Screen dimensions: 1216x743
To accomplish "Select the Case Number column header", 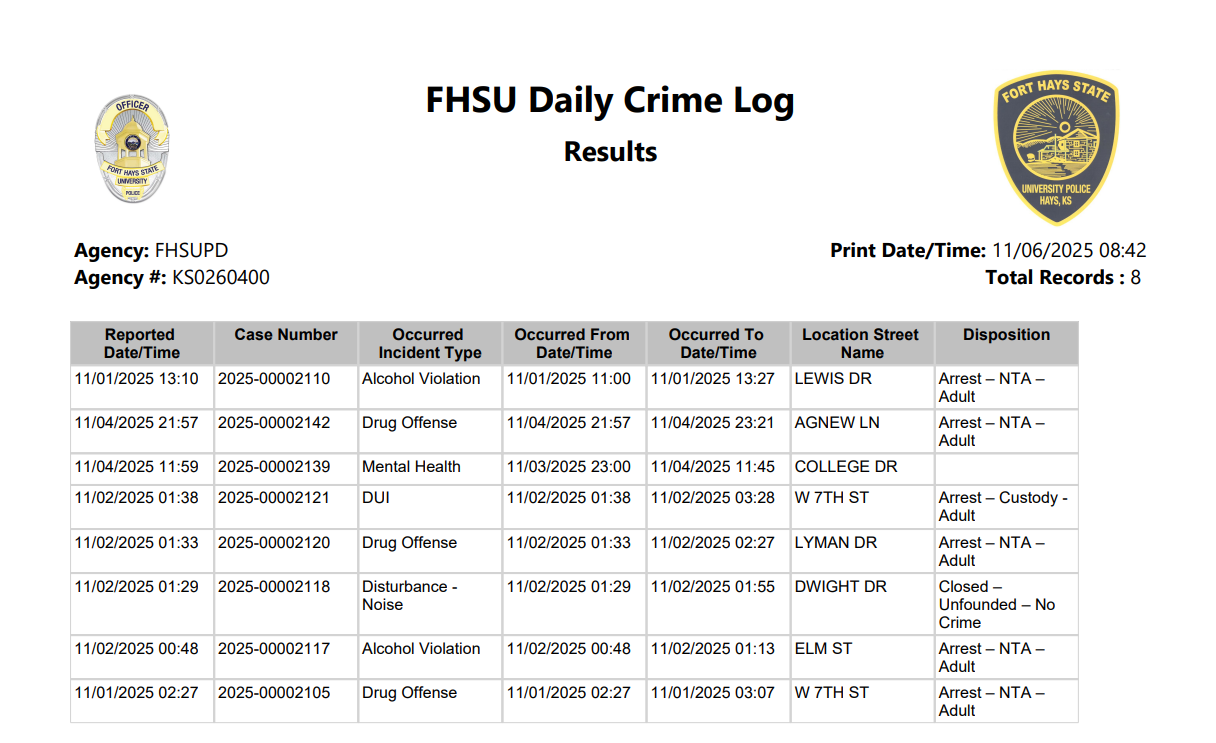I will 286,335.
